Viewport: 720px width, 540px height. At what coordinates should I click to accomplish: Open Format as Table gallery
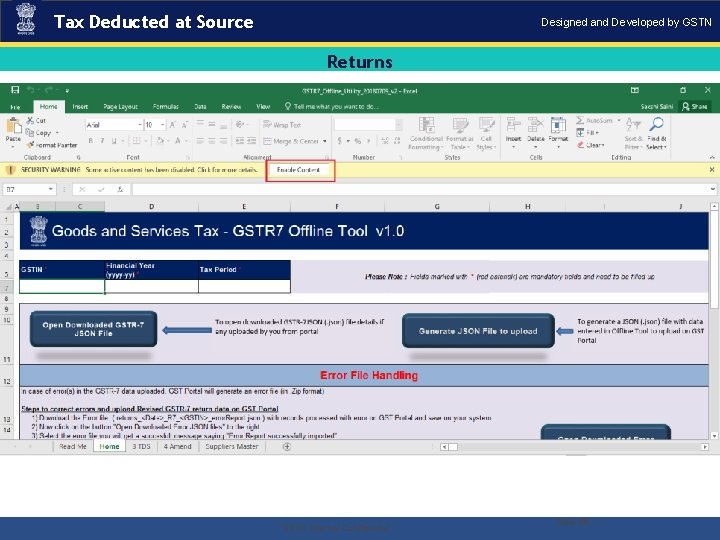coord(460,133)
